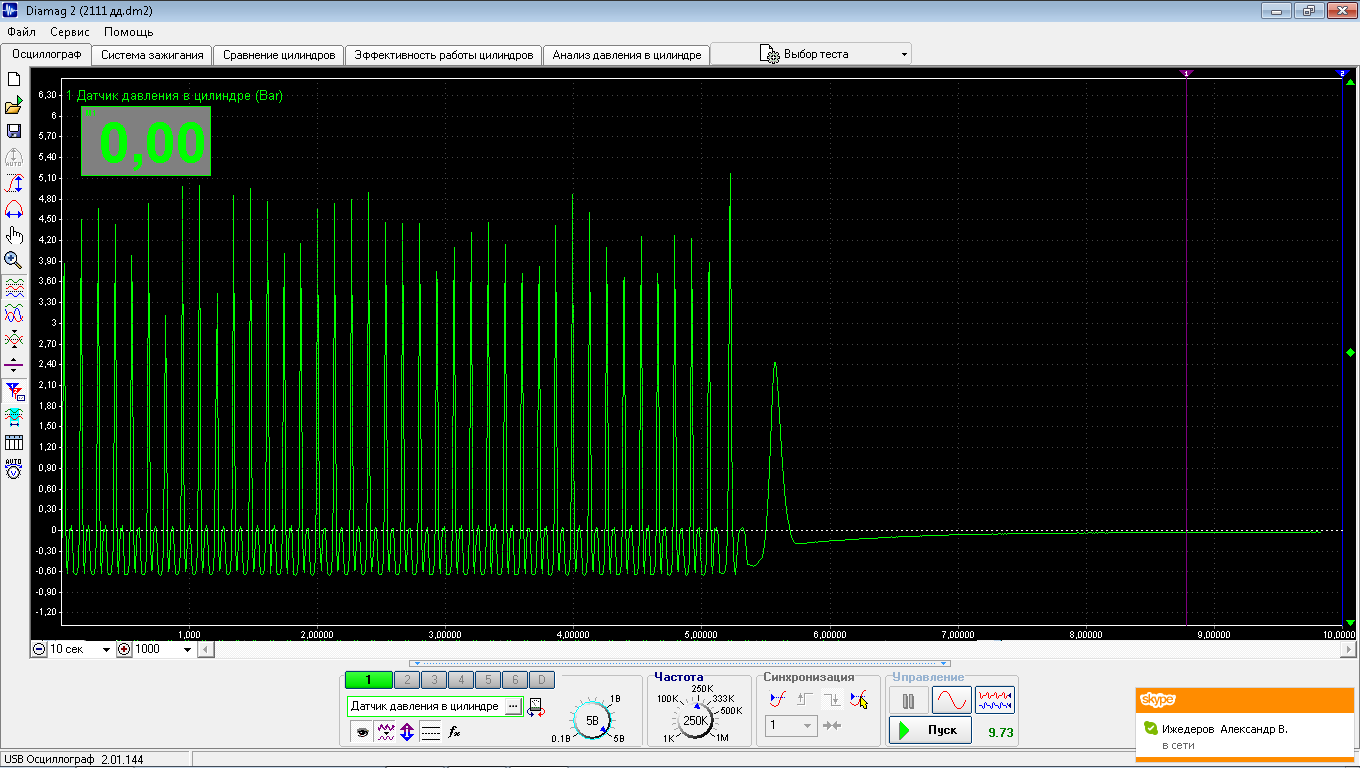The image size is (1360, 768).
Task: Select falling step sync mode icon
Action: click(x=832, y=699)
